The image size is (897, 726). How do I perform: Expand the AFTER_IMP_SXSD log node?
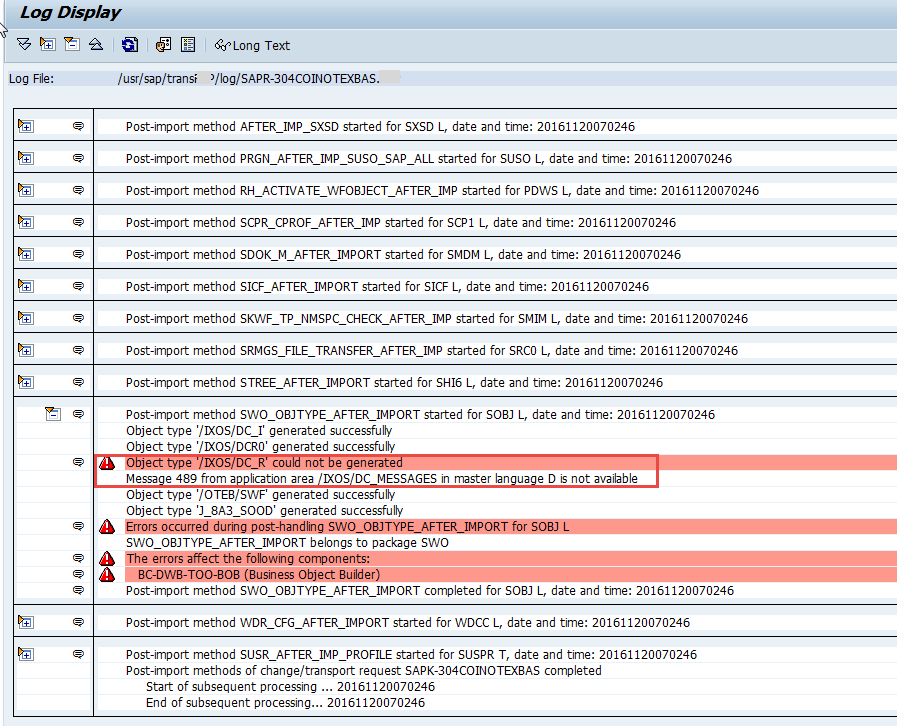point(26,126)
